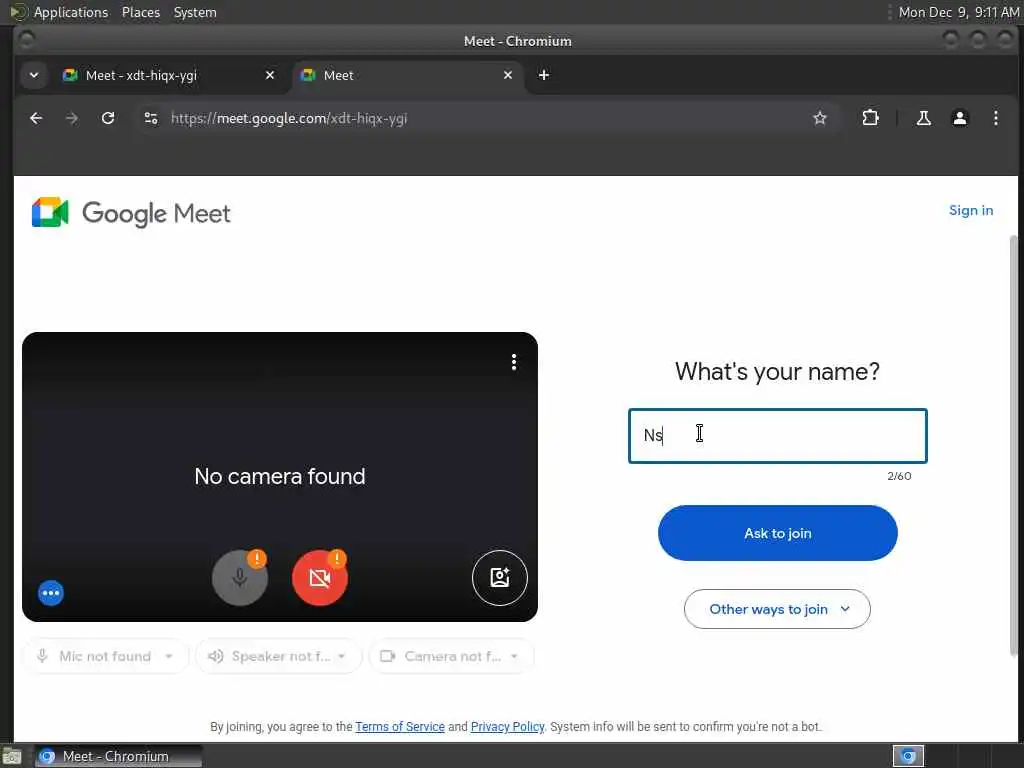Open the Chrome Labs flask icon
The height and width of the screenshot is (768, 1024).
[923, 118]
